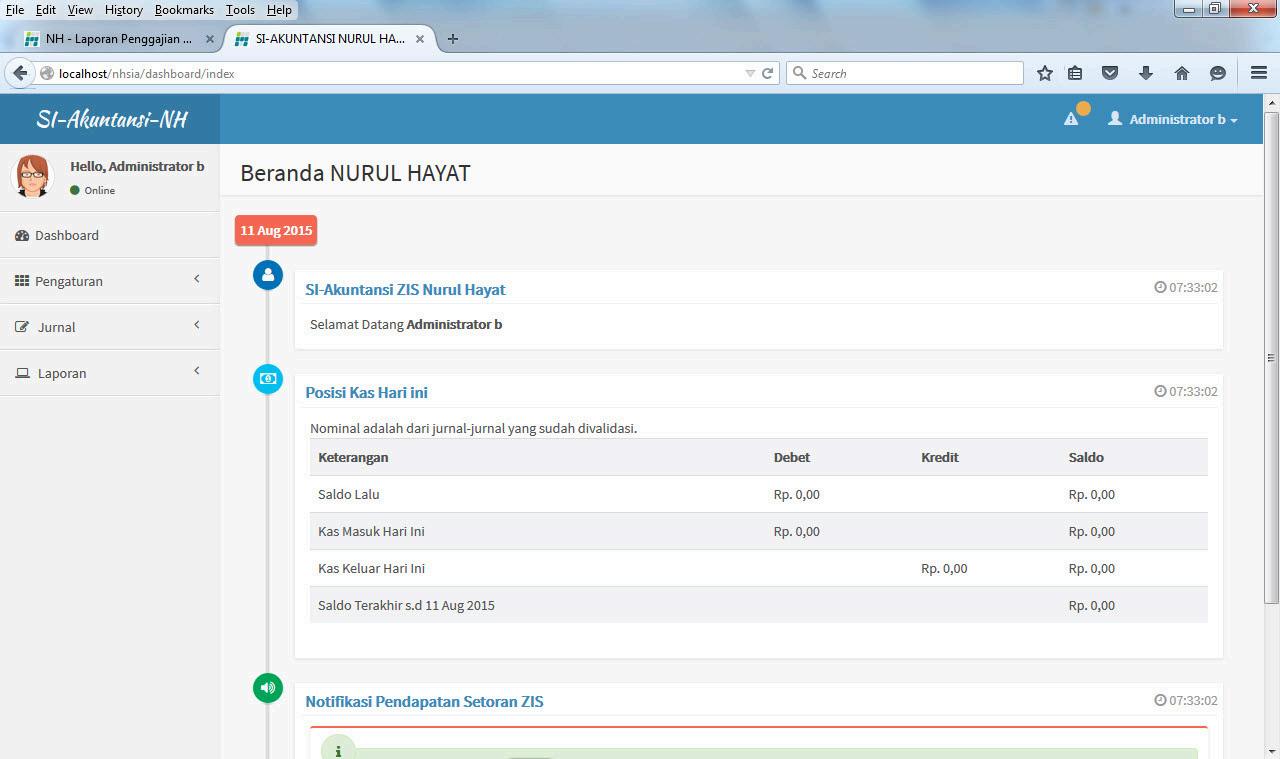1280x759 pixels.
Task: Open the URL history dropdown arrow
Action: coord(750,73)
